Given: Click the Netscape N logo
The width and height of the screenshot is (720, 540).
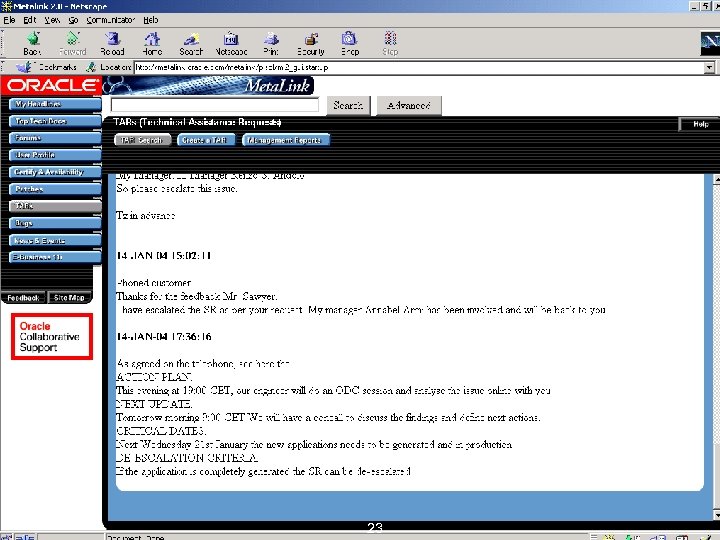Looking at the screenshot, I should pos(710,43).
